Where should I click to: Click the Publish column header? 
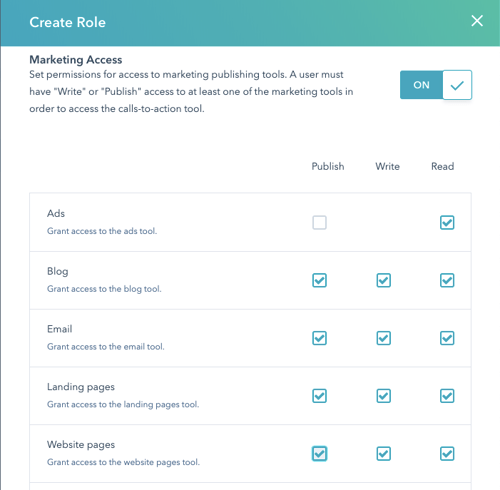[x=328, y=166]
